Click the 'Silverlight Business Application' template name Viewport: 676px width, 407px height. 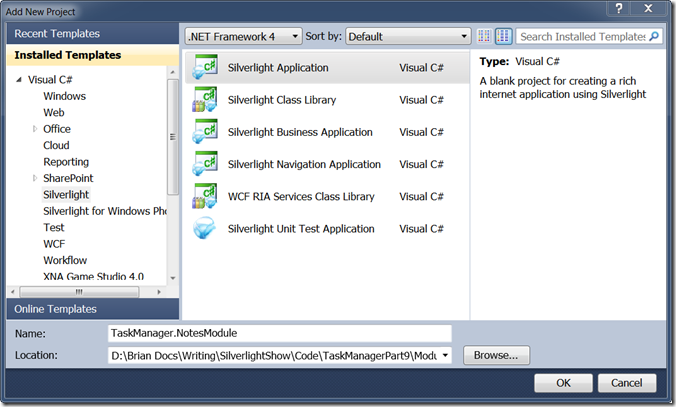(x=300, y=132)
